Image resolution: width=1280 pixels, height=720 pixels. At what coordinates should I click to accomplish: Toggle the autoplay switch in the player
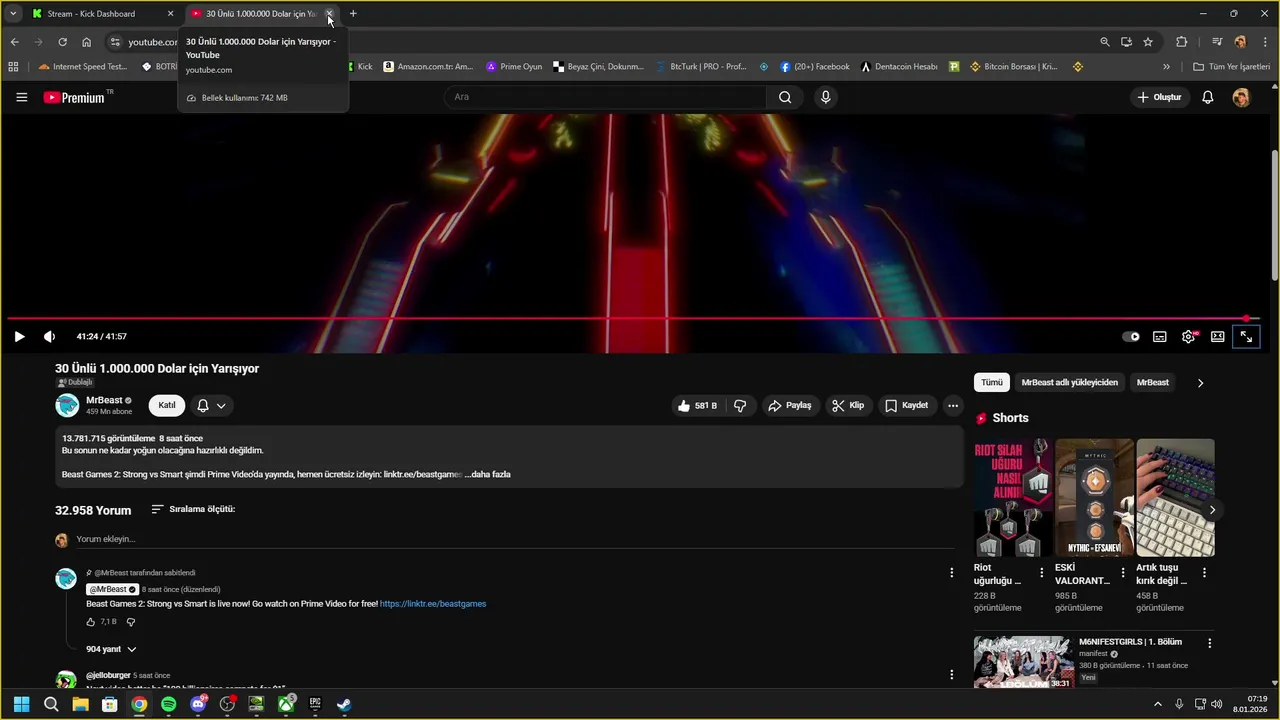[1131, 337]
